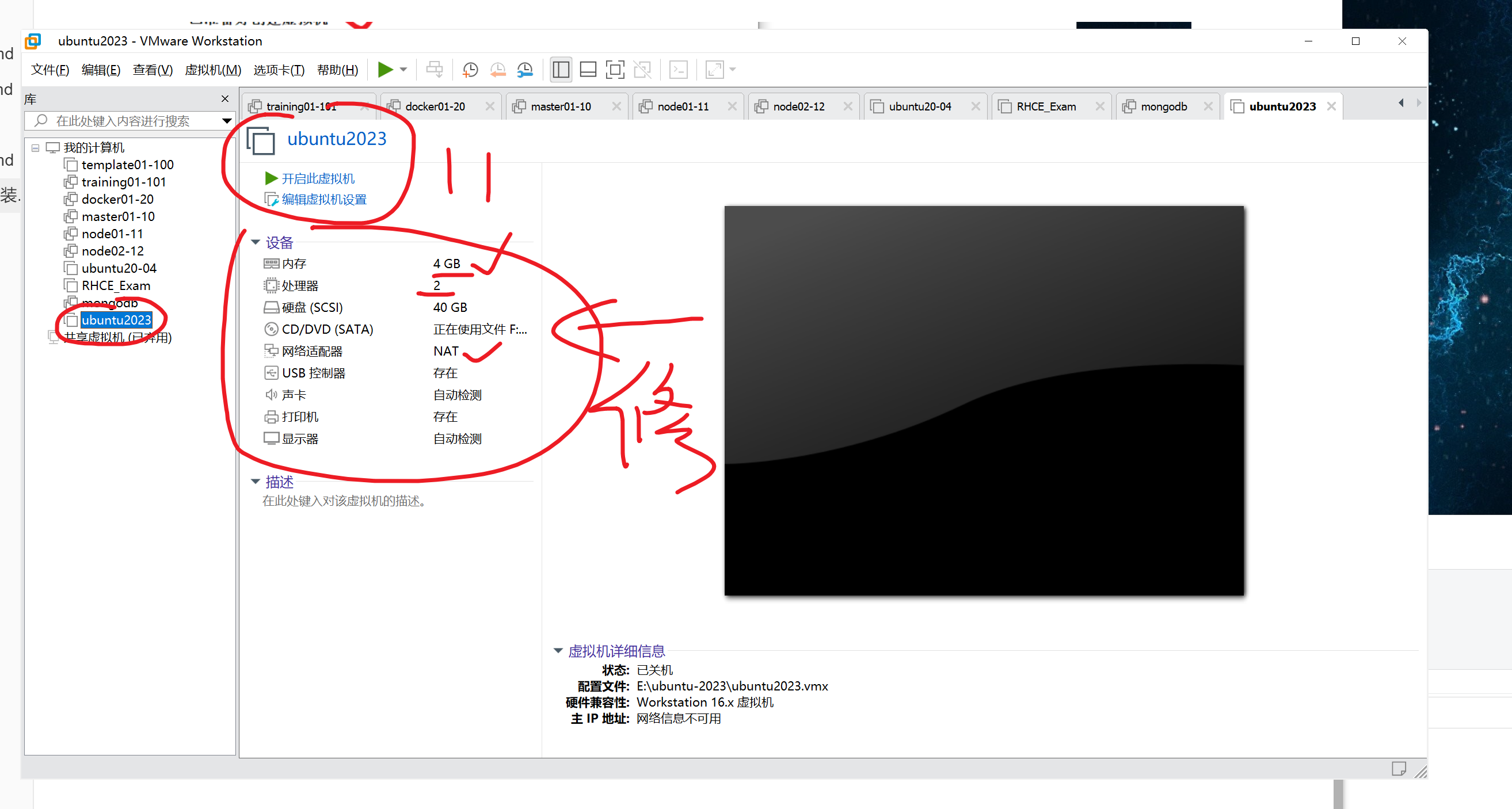
Task: Switch to the docker01-20 tab
Action: click(435, 106)
